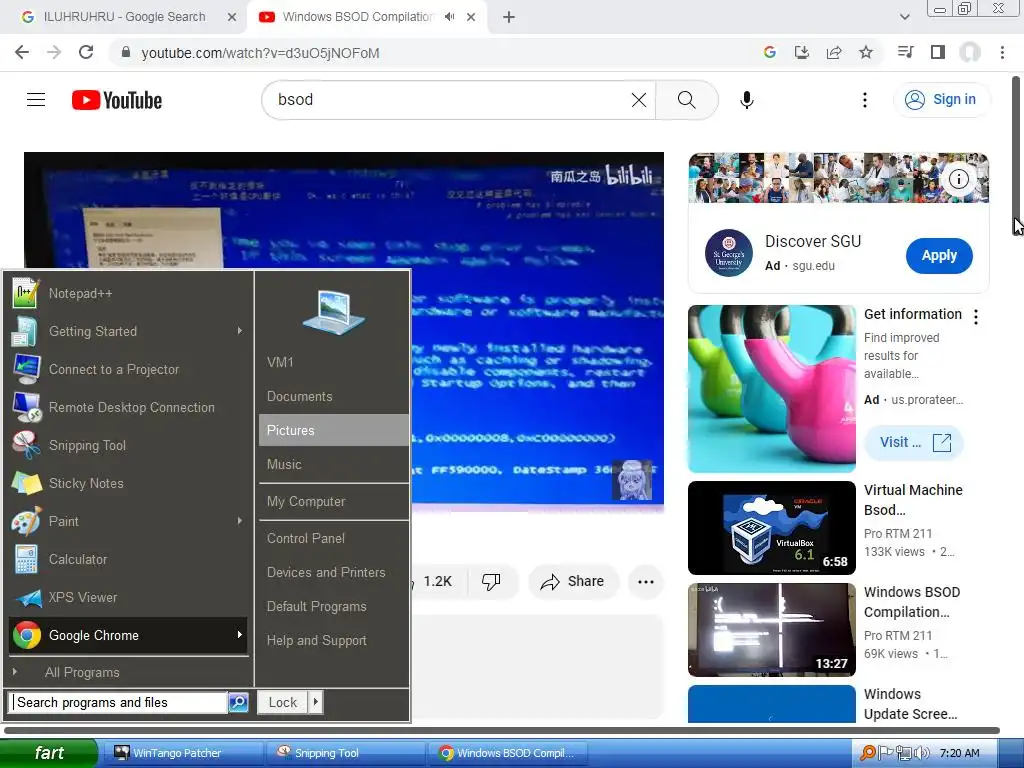The width and height of the screenshot is (1024, 768).
Task: Click the Chrome share page icon
Action: [x=834, y=52]
